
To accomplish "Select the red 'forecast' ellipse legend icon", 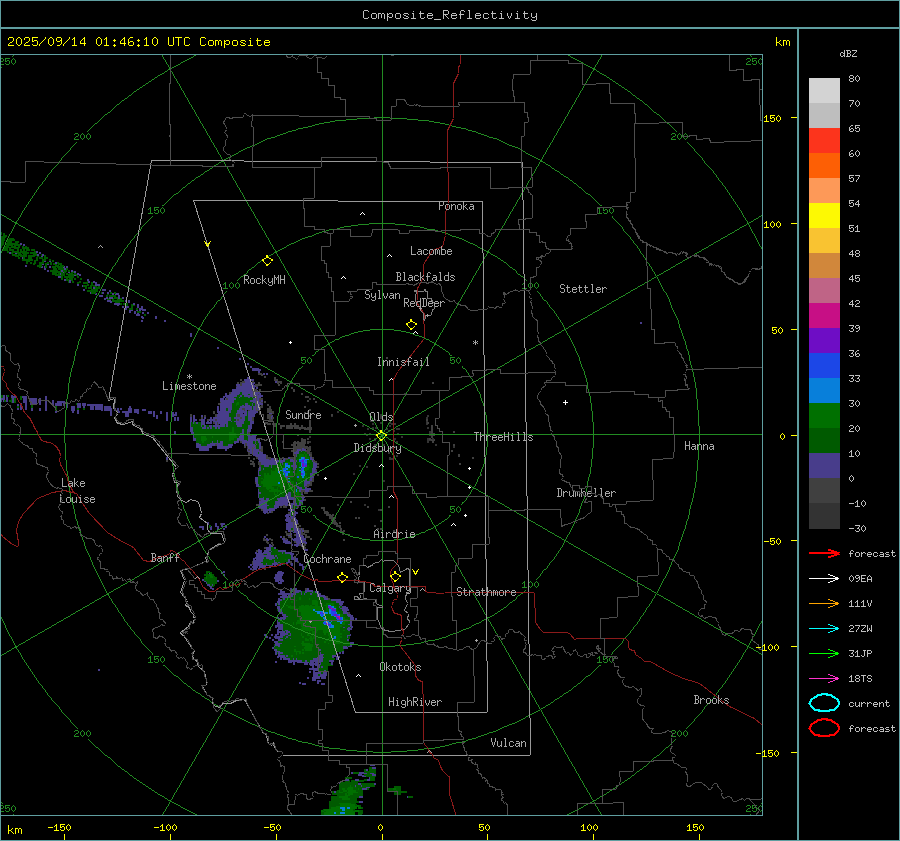I will [x=824, y=728].
